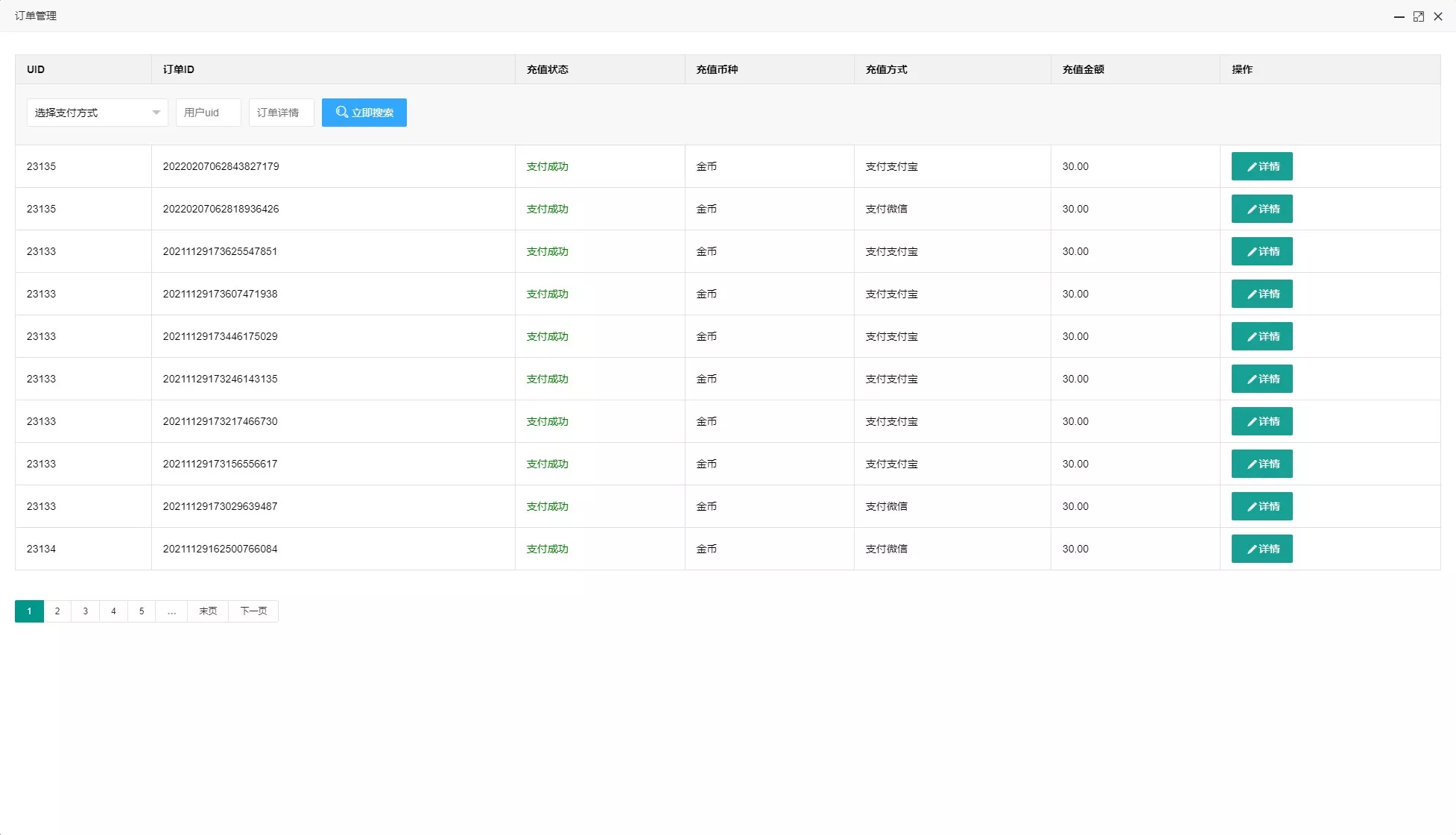Image resolution: width=1456 pixels, height=835 pixels.
Task: Click the search magnifier button 立即搜索
Action: 364,113
